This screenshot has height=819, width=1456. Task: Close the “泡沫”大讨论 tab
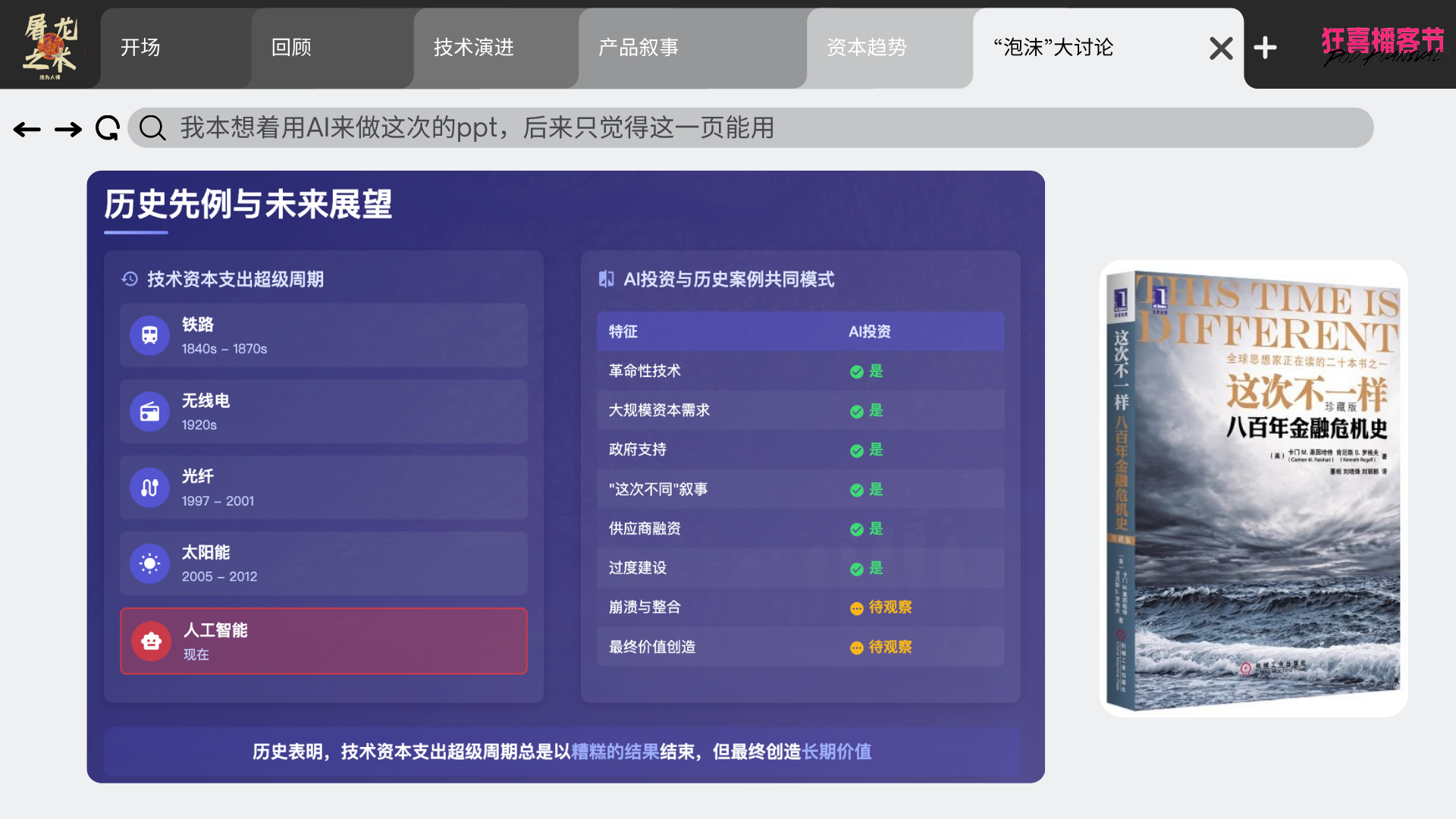pyautogui.click(x=1221, y=48)
